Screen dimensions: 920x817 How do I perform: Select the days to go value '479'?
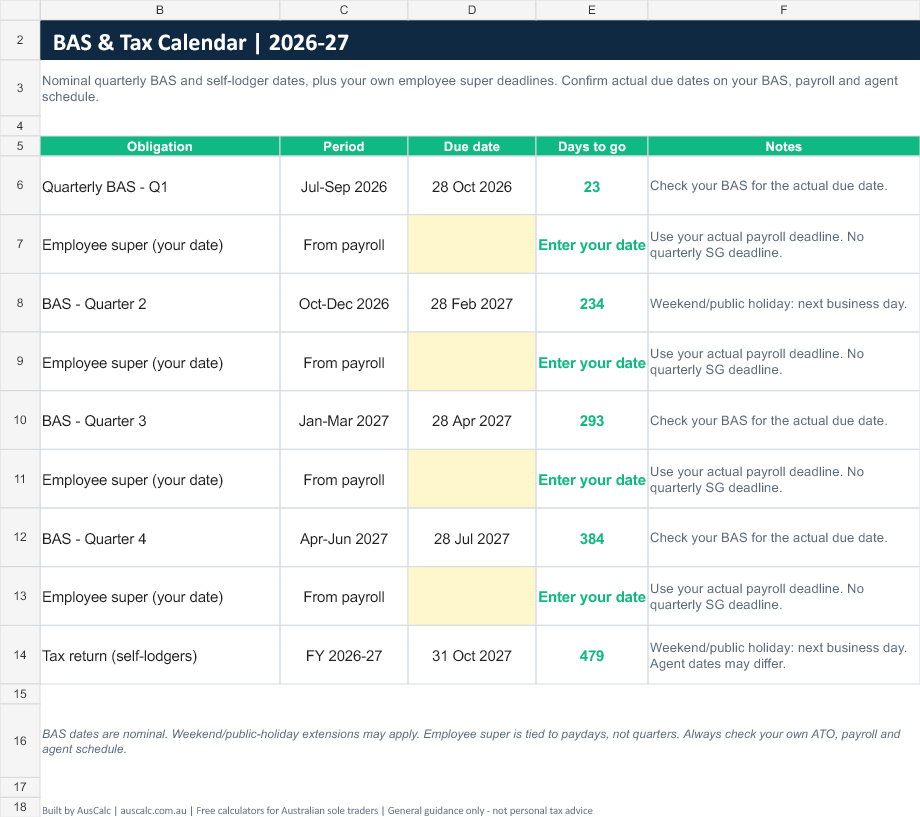tap(591, 655)
